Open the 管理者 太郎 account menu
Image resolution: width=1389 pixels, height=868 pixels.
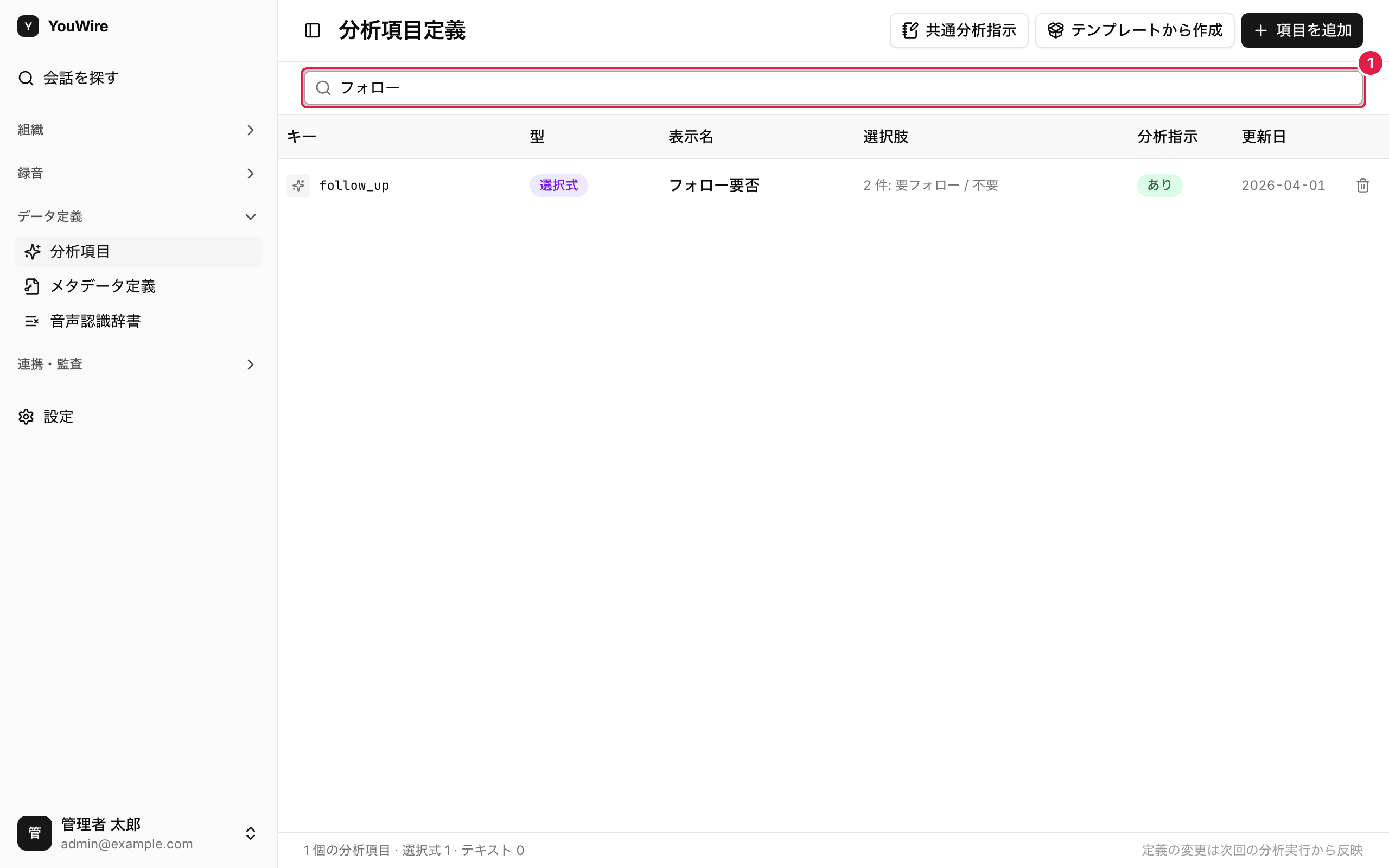138,833
